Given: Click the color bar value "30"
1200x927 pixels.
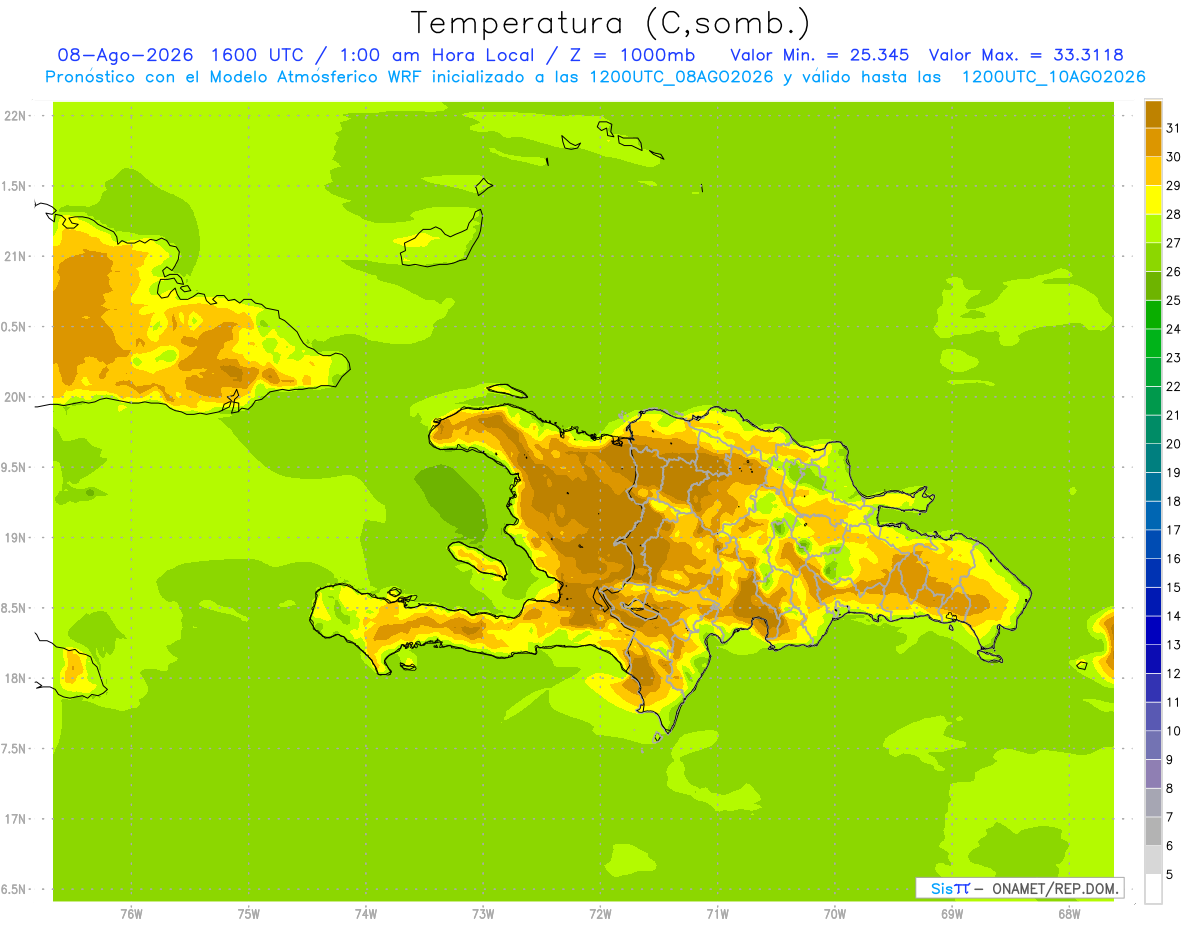Looking at the screenshot, I should 1174,157.
